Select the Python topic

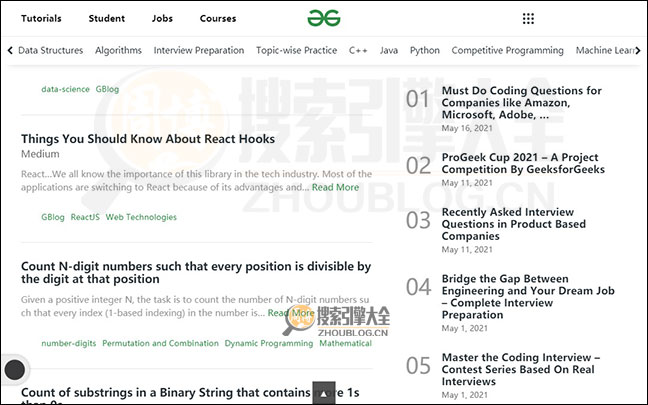click(424, 50)
